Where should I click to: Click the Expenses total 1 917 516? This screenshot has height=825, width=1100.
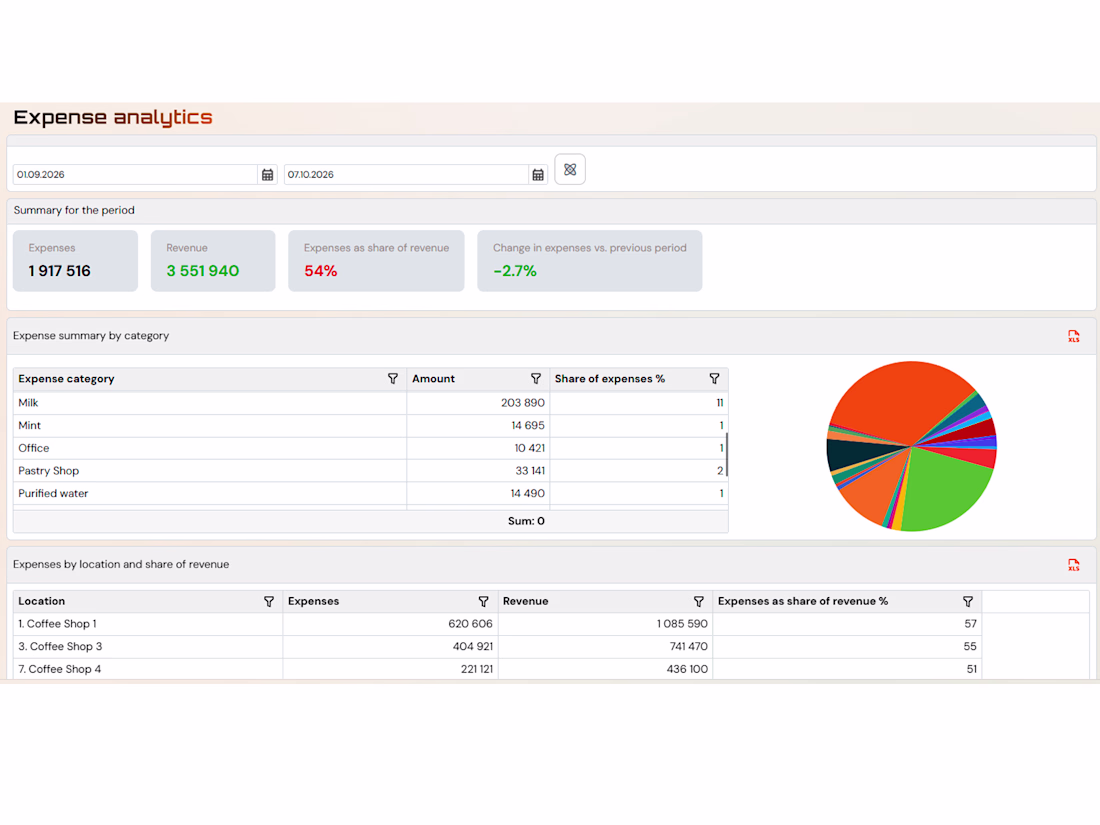pos(60,271)
